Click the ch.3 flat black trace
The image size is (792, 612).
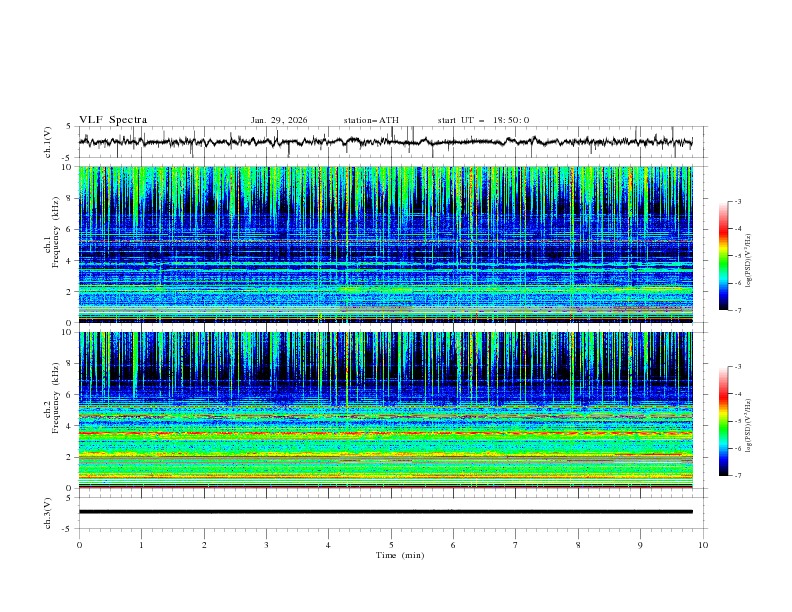pyautogui.click(x=385, y=512)
